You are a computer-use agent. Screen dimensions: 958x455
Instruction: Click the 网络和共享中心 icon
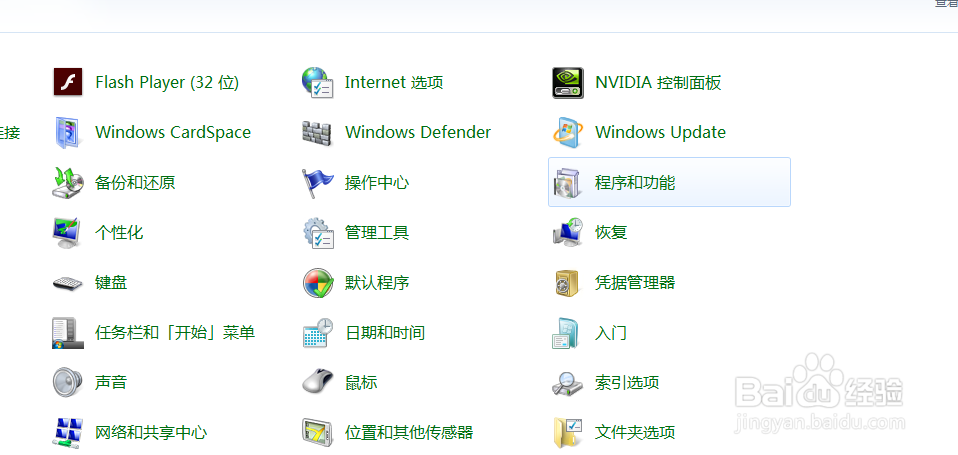[68, 432]
